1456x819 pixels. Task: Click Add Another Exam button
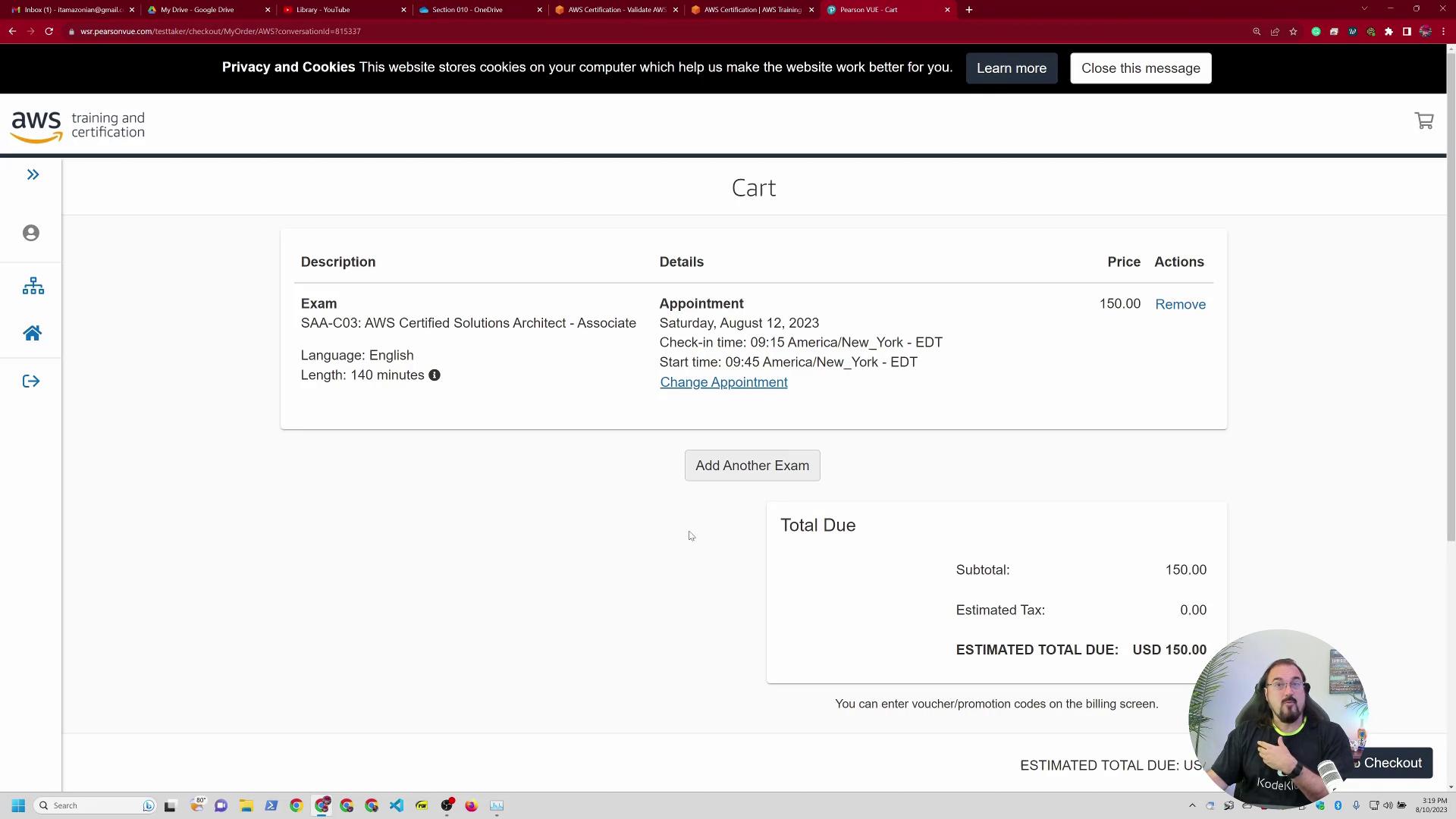coord(752,466)
